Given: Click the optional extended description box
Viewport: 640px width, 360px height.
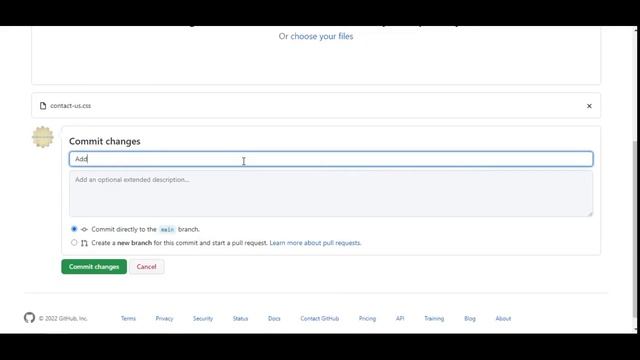Looking at the screenshot, I should coord(331,193).
